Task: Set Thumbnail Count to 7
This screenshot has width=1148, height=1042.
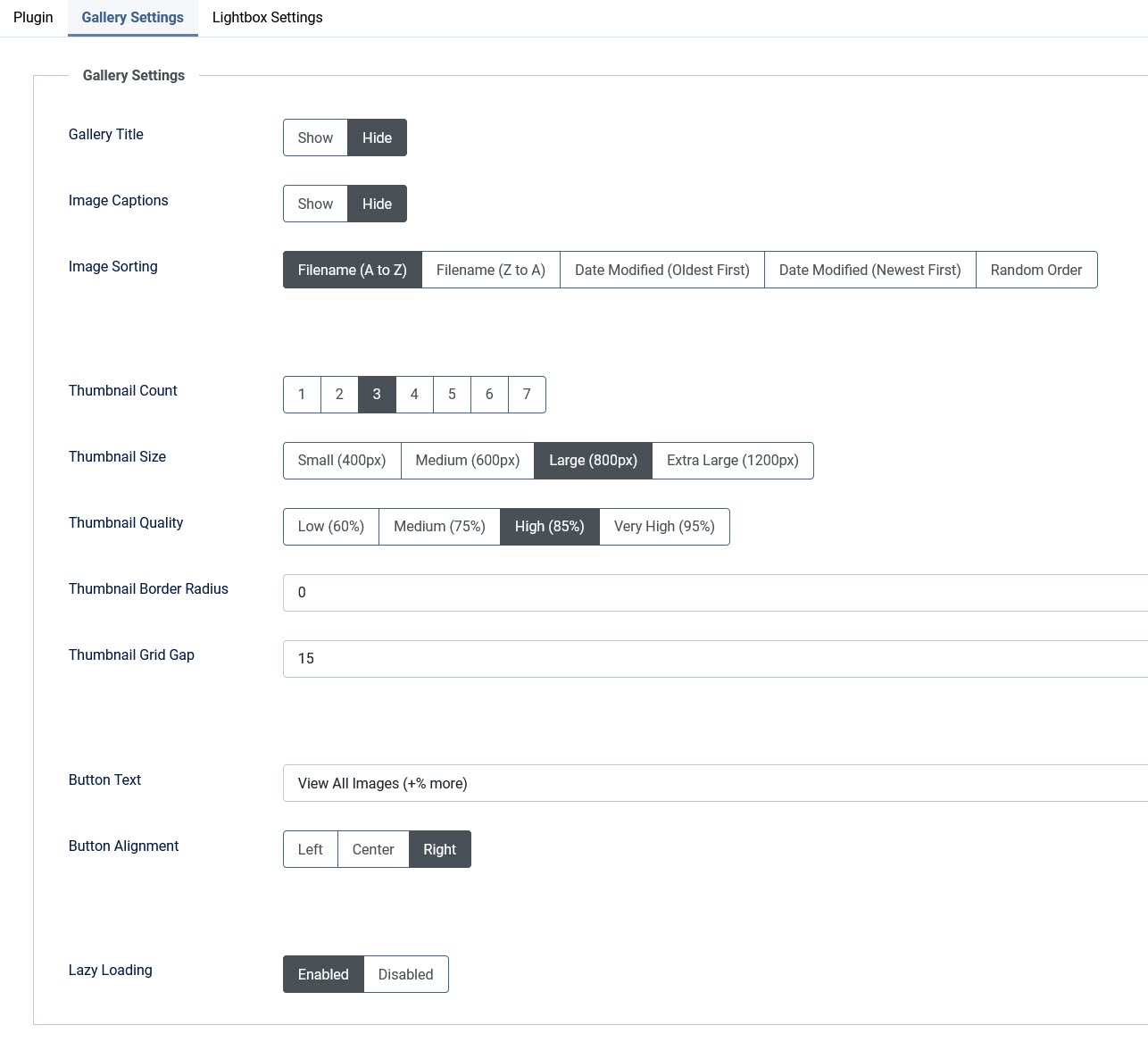Action: tap(527, 394)
